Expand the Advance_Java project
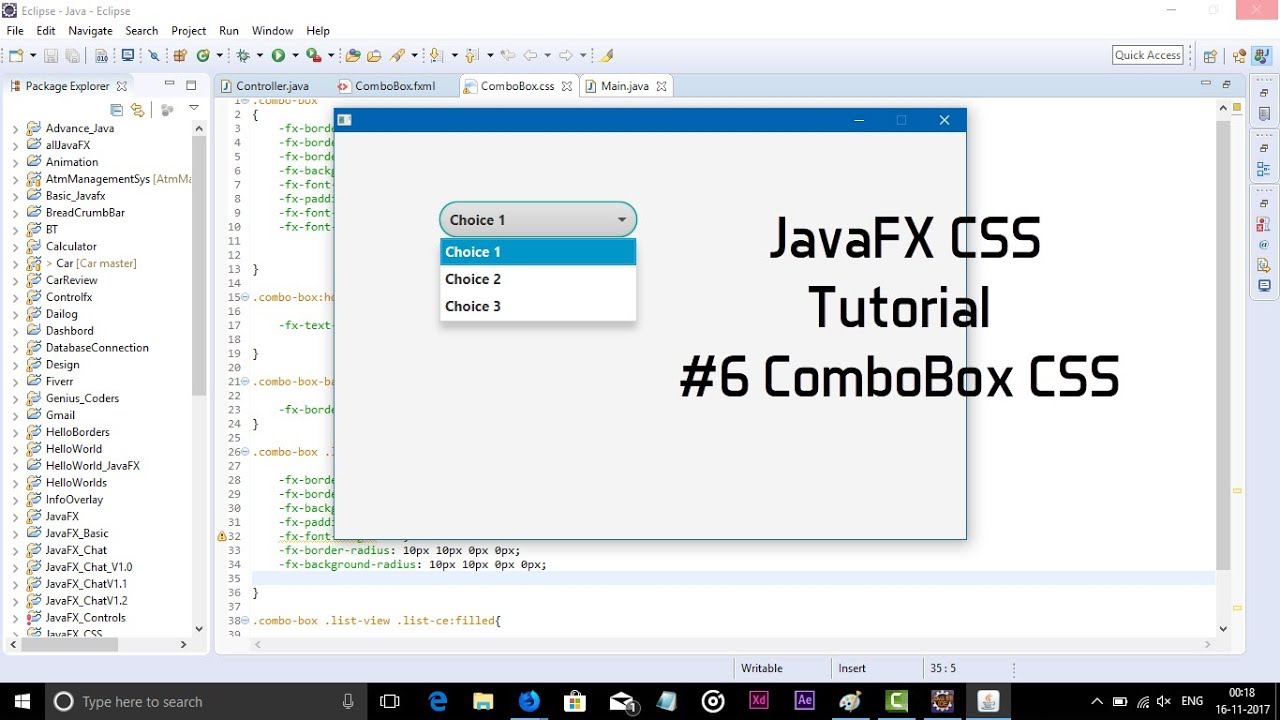This screenshot has height=720, width=1280. click(x=15, y=128)
